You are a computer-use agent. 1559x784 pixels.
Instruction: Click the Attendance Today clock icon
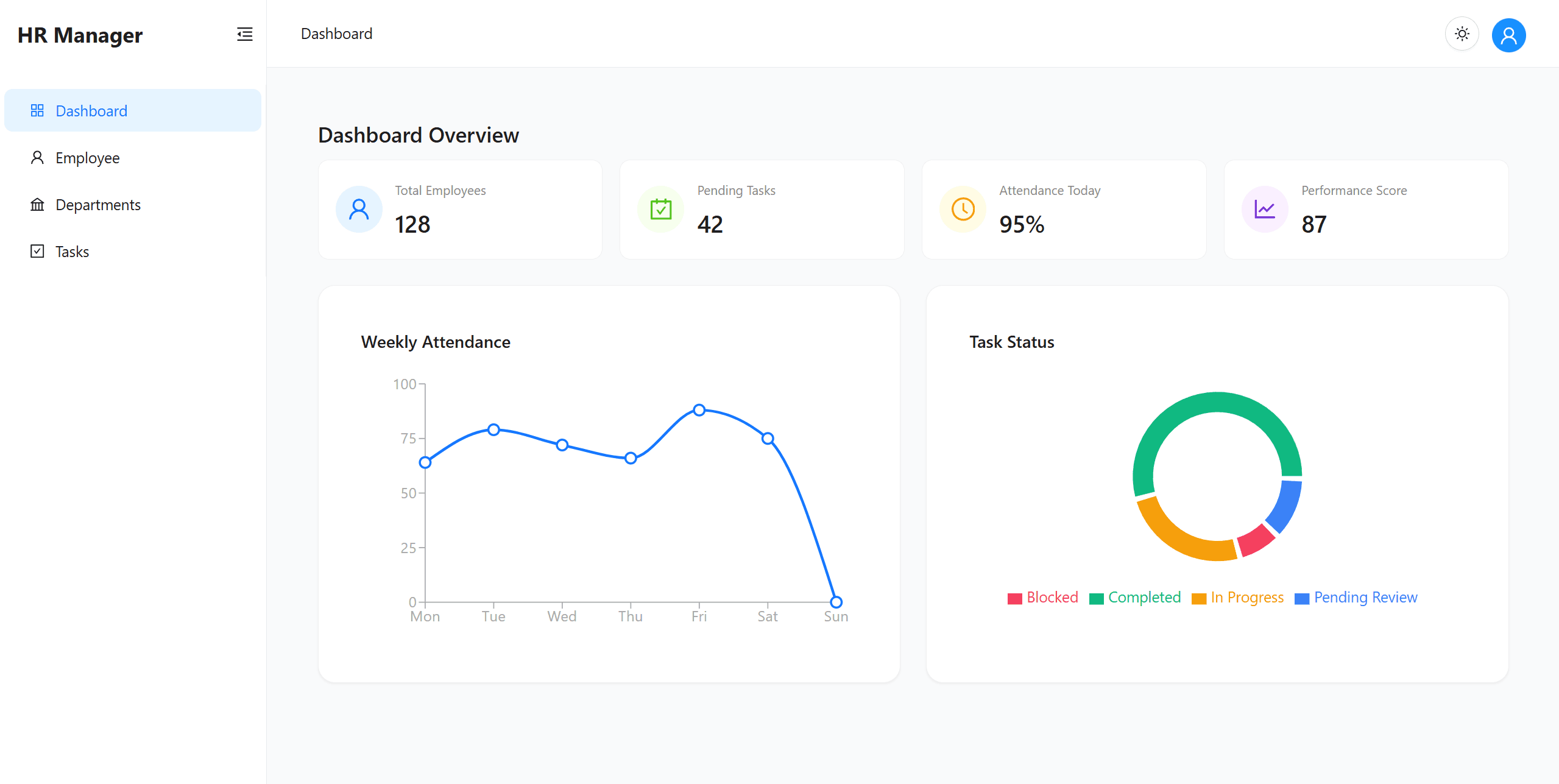963,209
